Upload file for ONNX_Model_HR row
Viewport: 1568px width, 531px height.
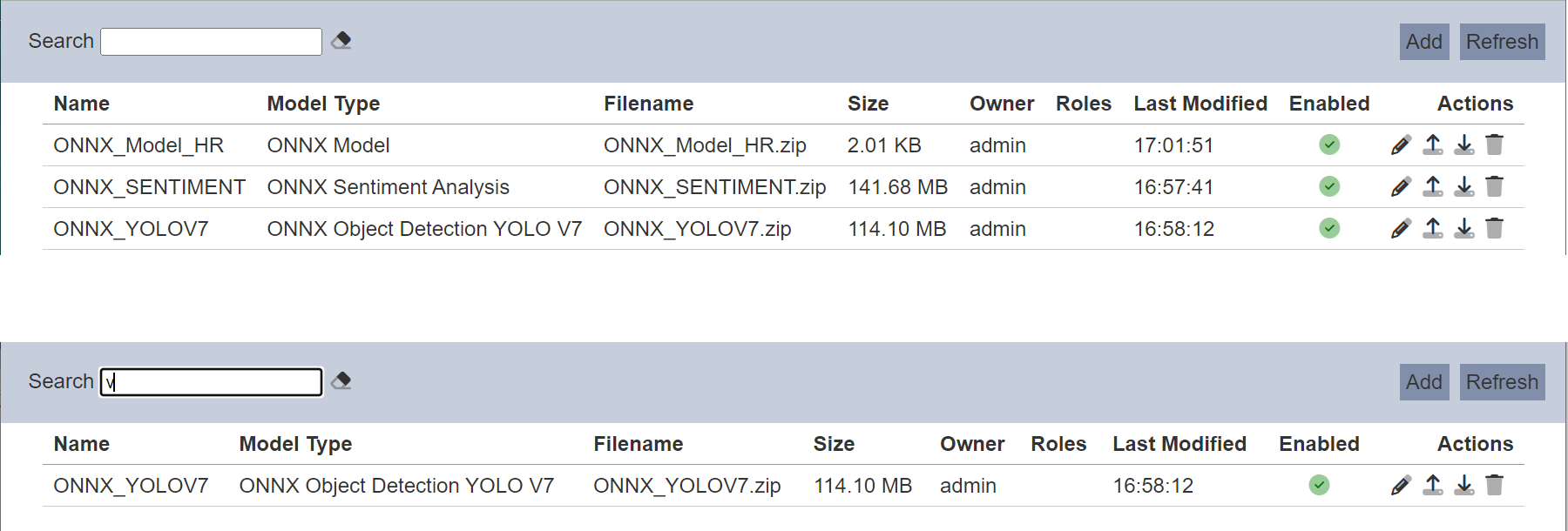click(x=1433, y=145)
